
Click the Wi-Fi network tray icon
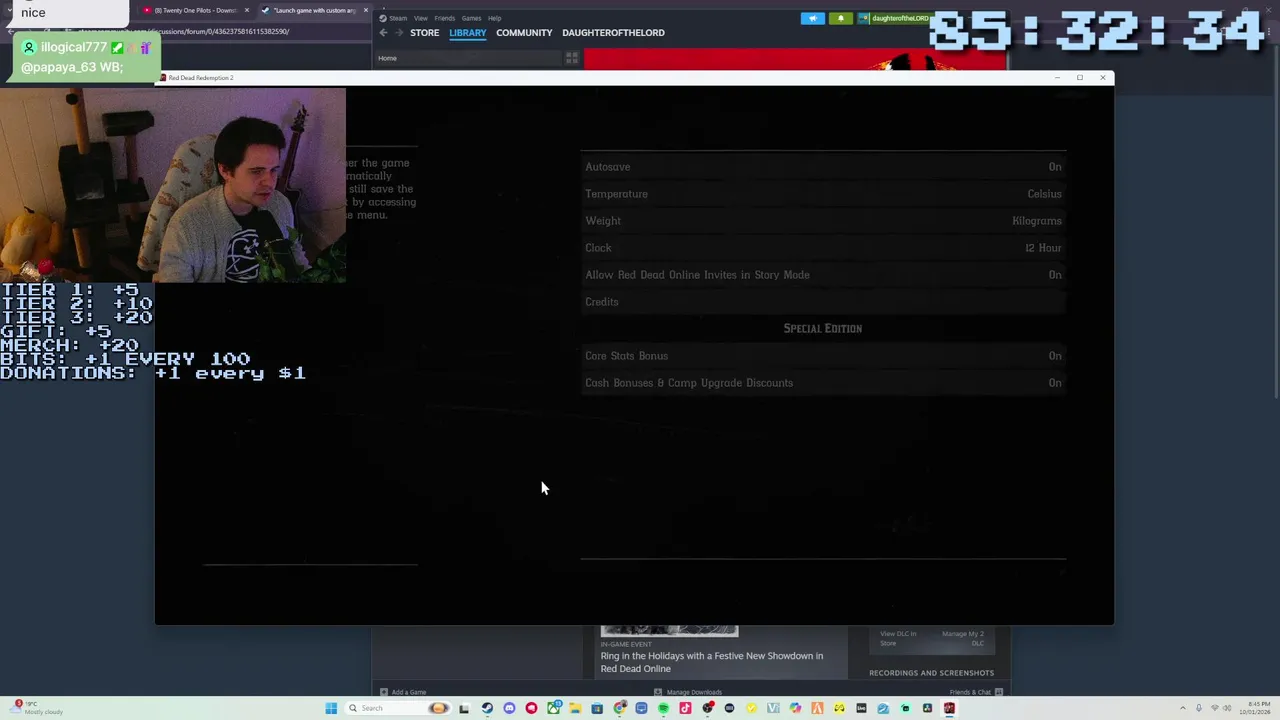coord(1213,708)
